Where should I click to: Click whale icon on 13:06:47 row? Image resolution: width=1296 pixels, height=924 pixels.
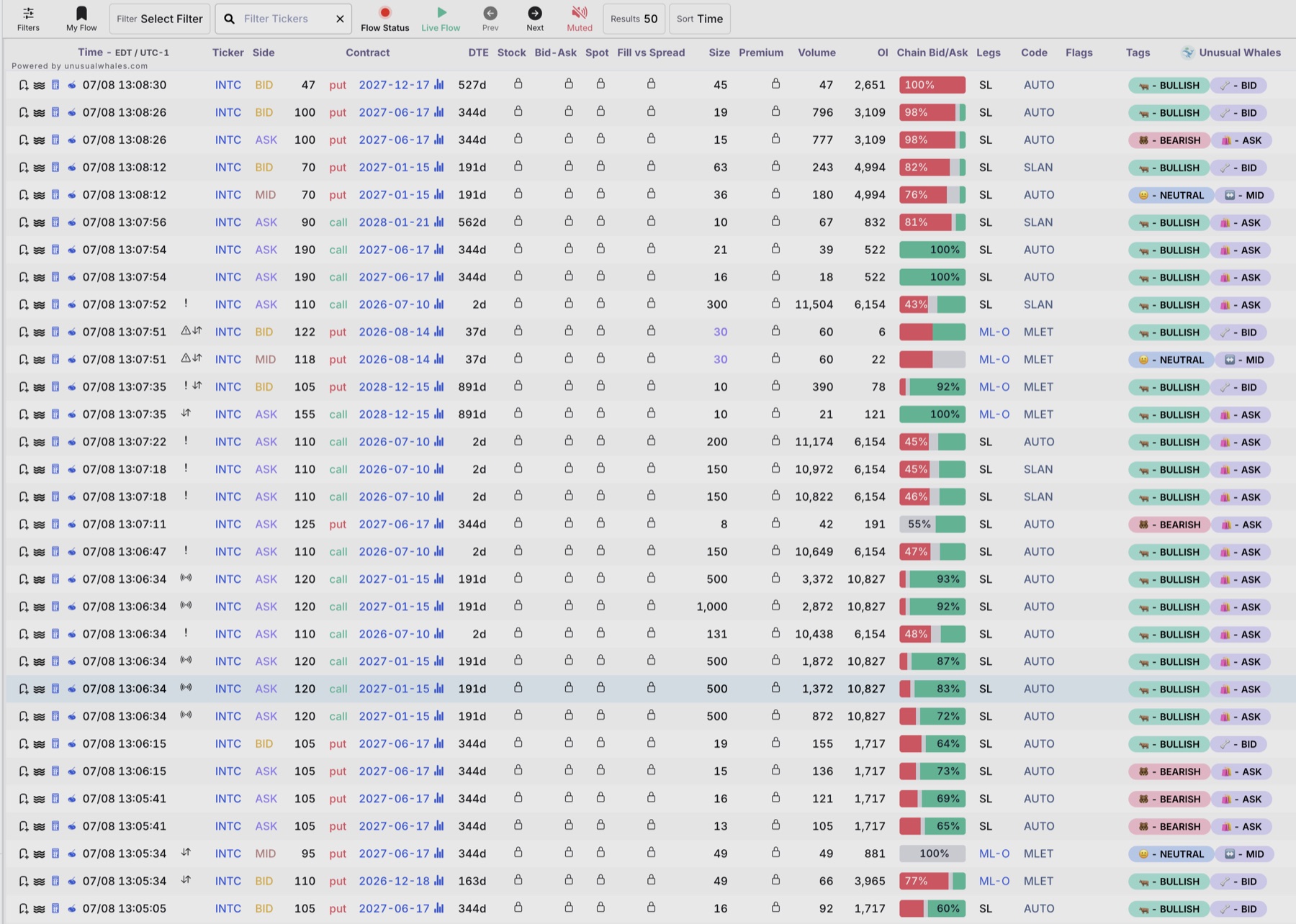coord(71,552)
